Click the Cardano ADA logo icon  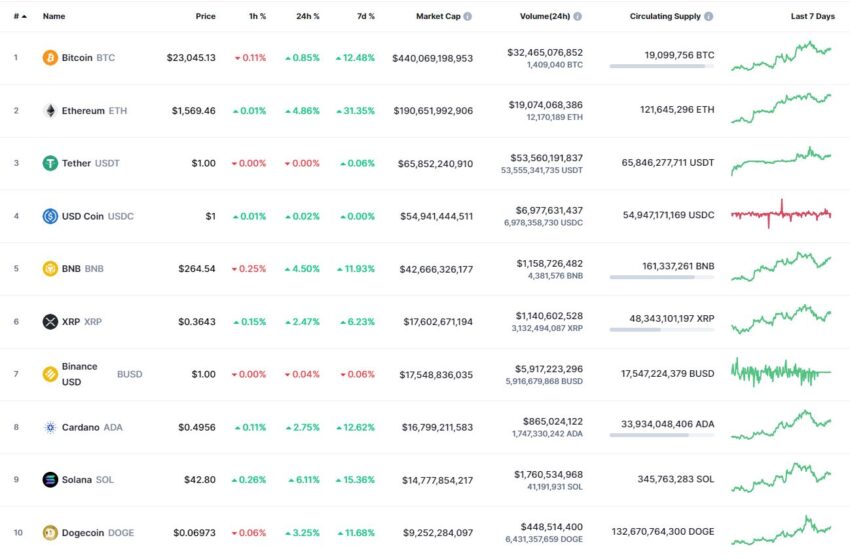click(50, 427)
